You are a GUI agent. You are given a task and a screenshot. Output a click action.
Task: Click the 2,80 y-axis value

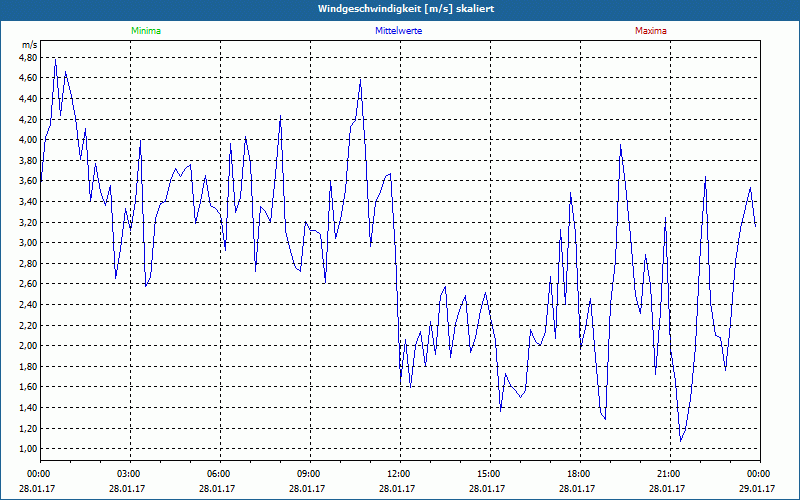point(29,264)
